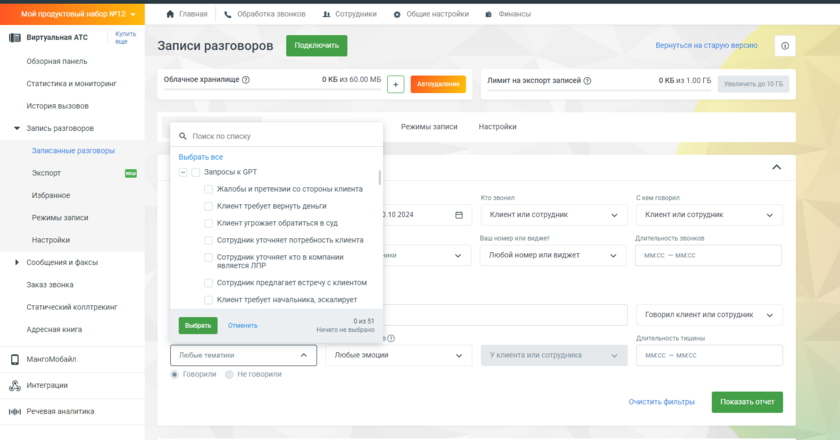The image size is (840, 440).
Task: Click the plus icon next to cloud storage
Action: coord(395,85)
